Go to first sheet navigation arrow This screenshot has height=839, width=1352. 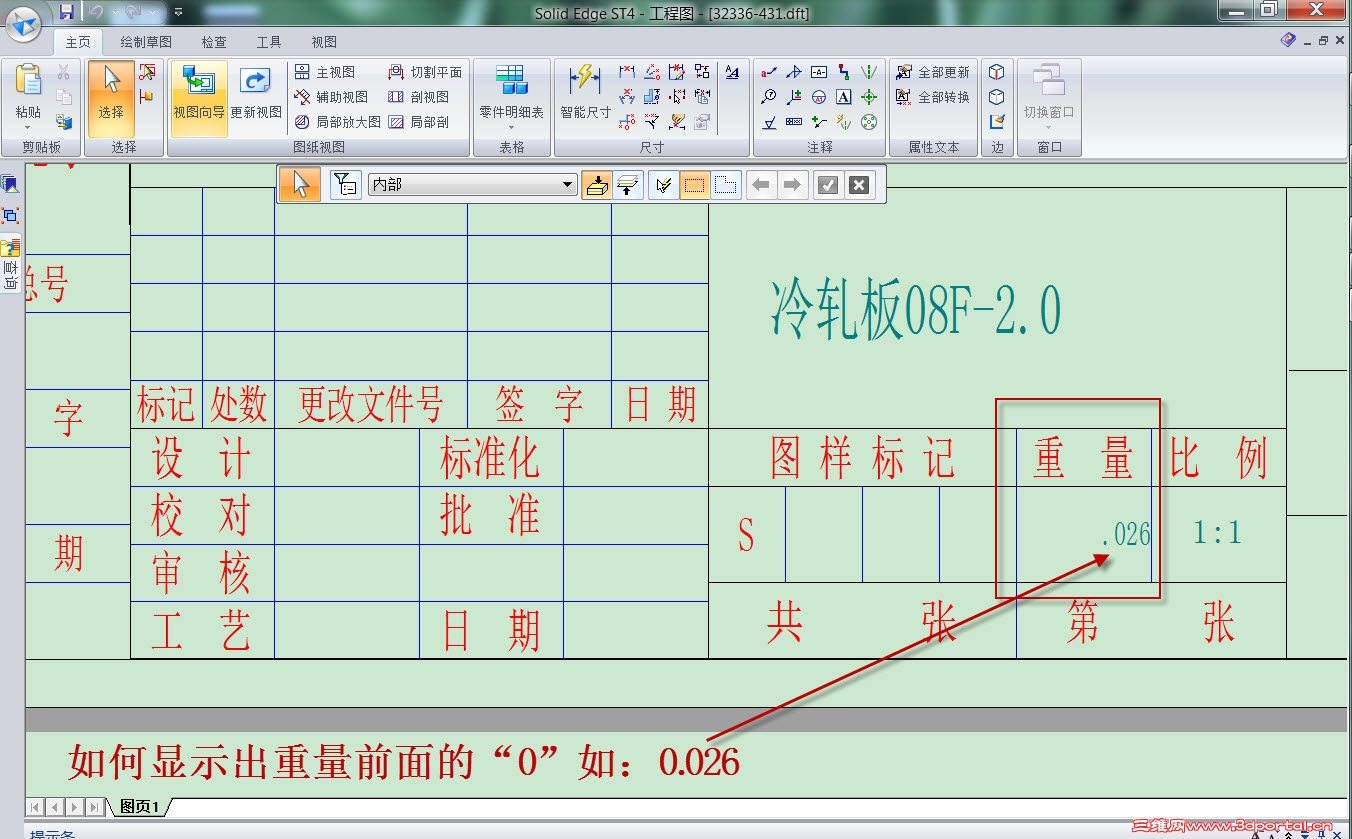tap(35, 807)
